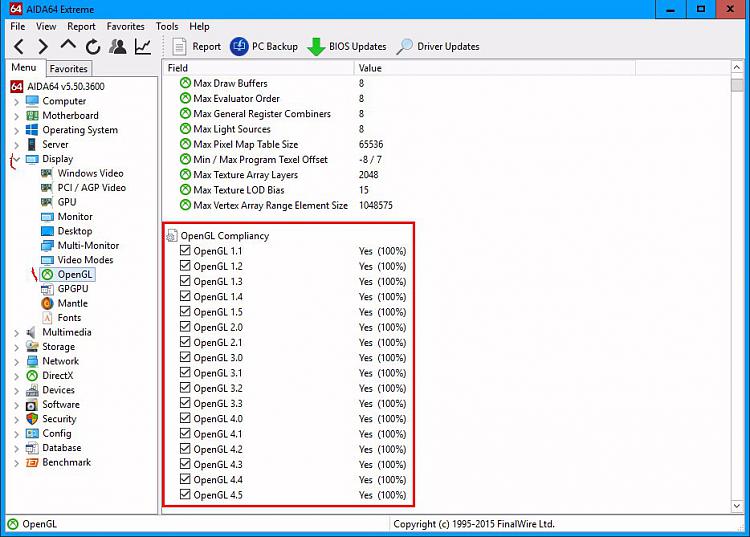Switch to the Favorites tab
This screenshot has width=750, height=537.
pyautogui.click(x=68, y=68)
